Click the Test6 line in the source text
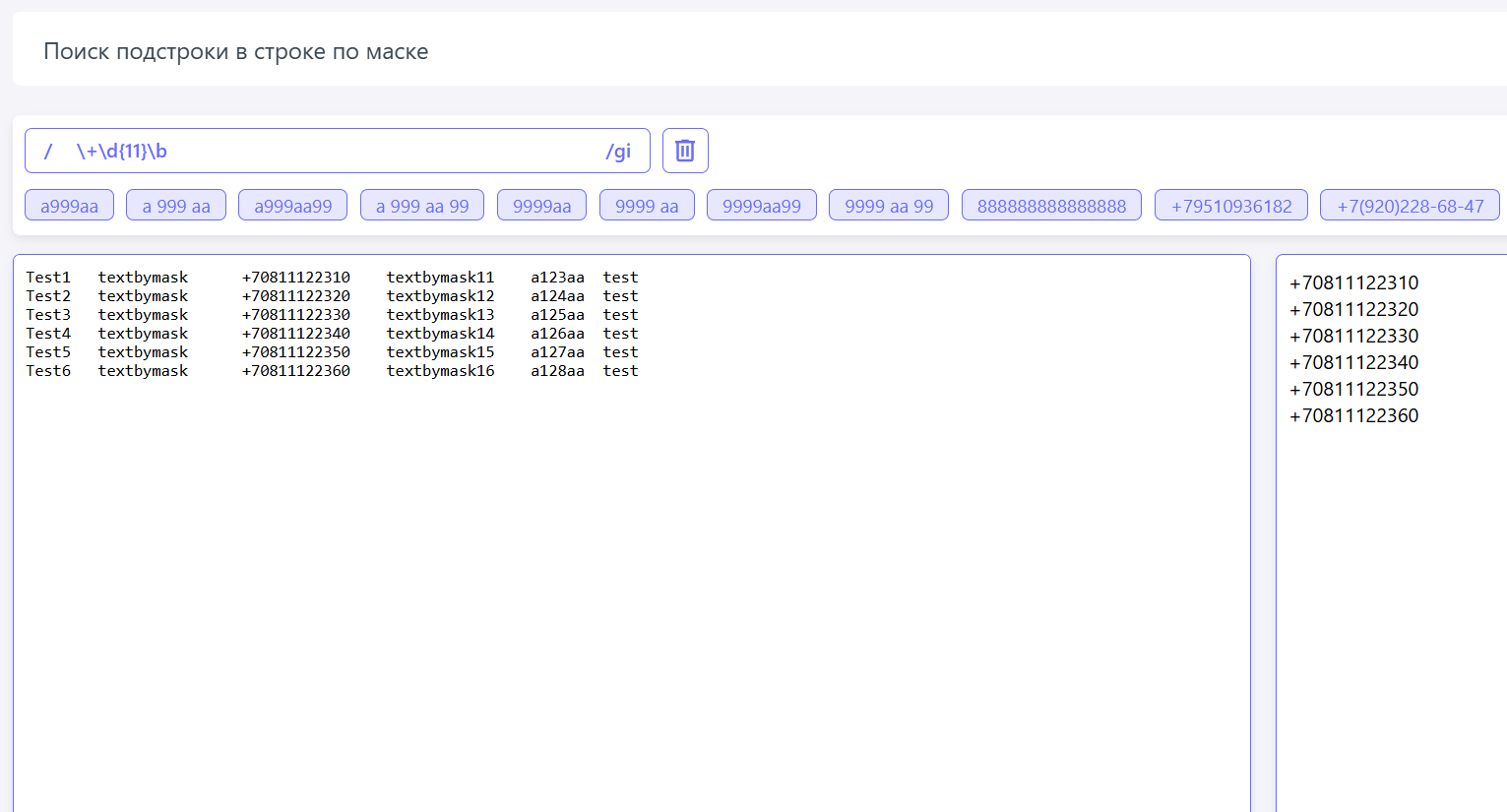1507x812 pixels. coord(48,371)
